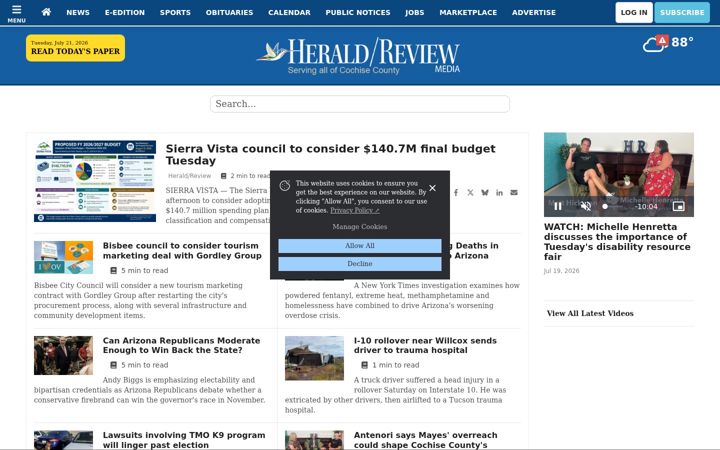Screen dimensions: 720x450
Task: Go to the home page icon
Action: click(46, 12)
